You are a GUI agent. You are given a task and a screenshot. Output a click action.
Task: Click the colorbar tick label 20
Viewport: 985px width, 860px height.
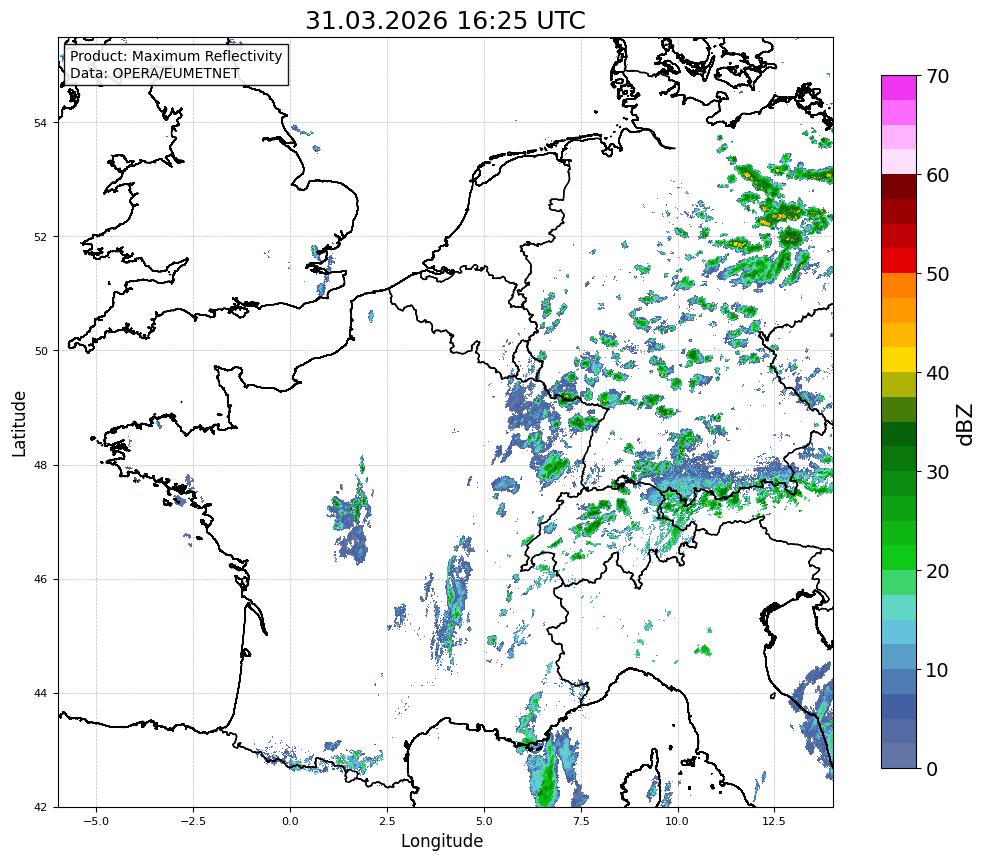[x=937, y=571]
